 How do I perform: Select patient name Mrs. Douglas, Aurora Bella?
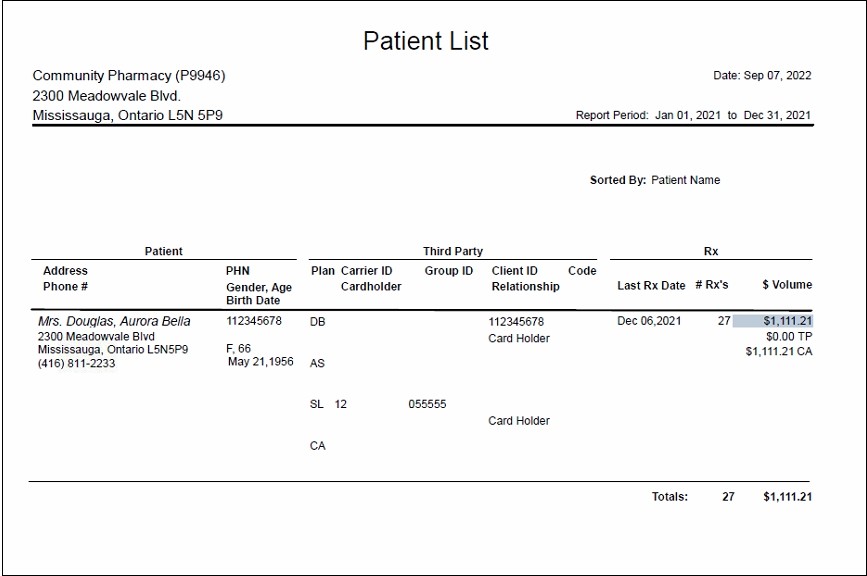[x=114, y=322]
